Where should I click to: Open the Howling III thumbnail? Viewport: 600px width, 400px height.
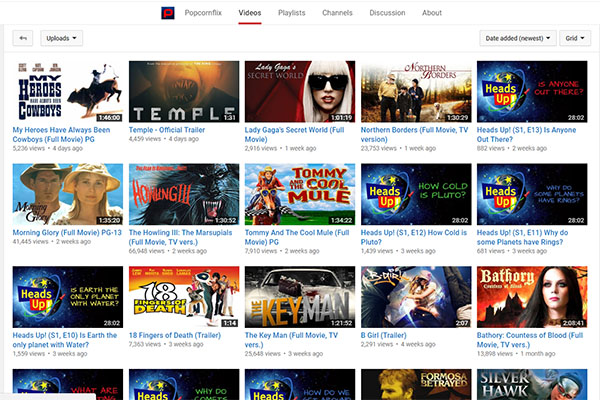click(x=184, y=194)
